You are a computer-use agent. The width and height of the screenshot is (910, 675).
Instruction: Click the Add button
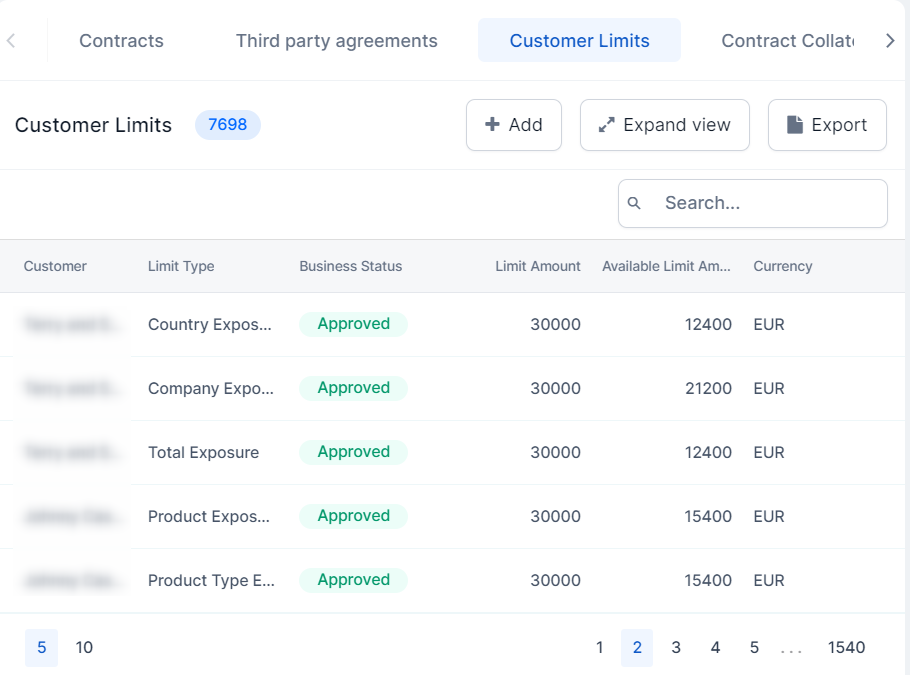tap(513, 125)
